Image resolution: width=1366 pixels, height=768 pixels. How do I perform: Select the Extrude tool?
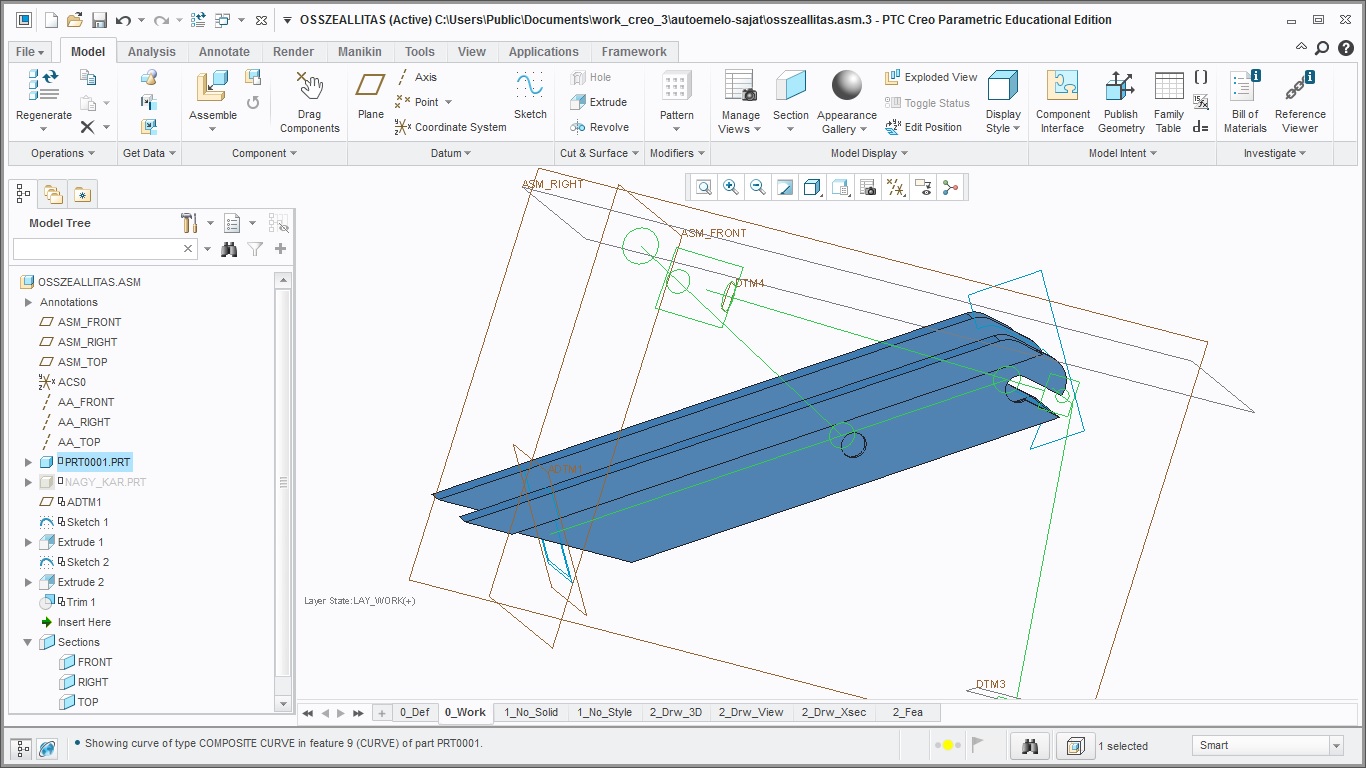(x=598, y=102)
